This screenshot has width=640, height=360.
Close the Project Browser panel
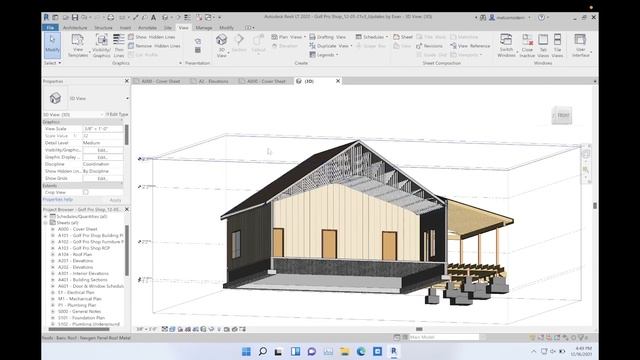(127, 209)
